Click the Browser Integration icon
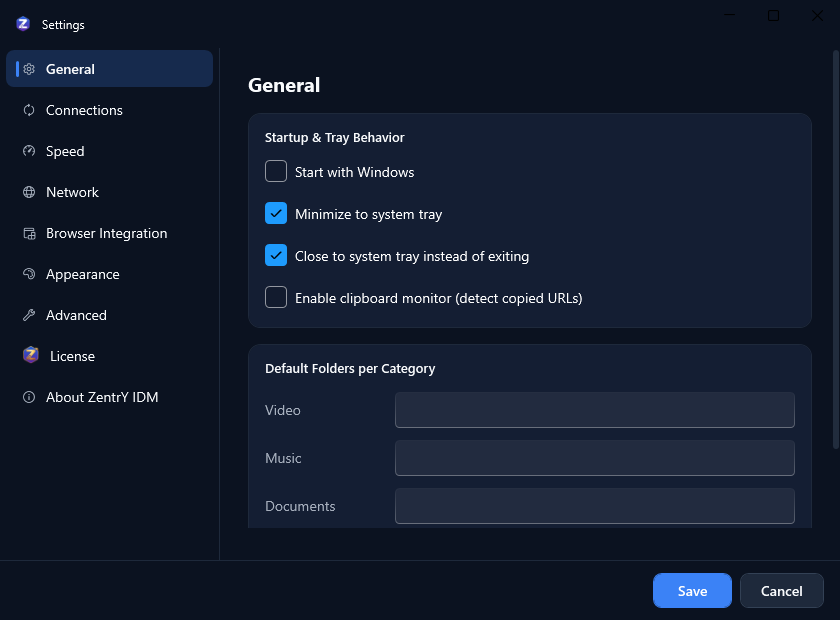The image size is (840, 620). tap(29, 233)
